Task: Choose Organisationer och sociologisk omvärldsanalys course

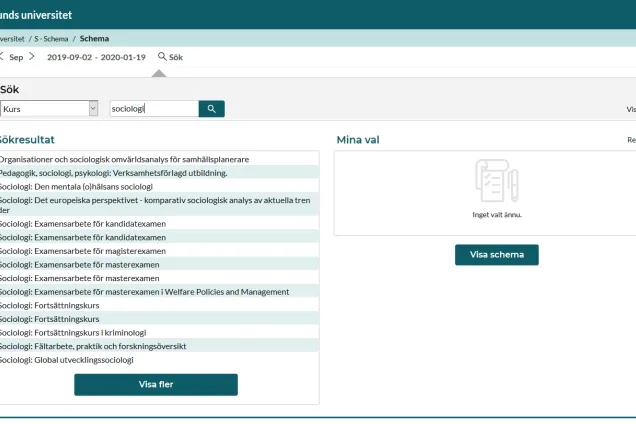Action: coord(124,159)
